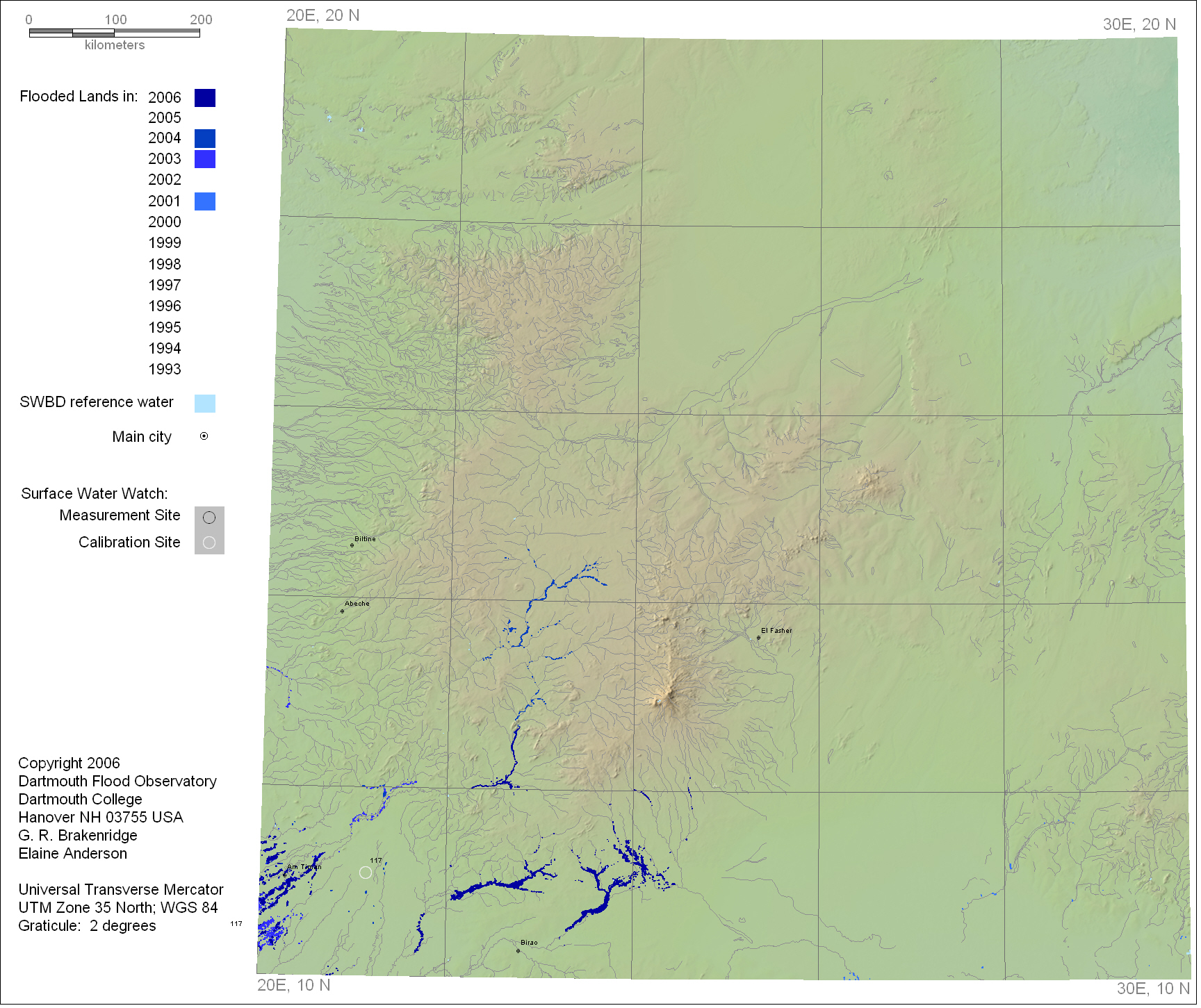Viewport: 1201px width, 1008px height.
Task: Select the Calibration Site legend icon
Action: [x=209, y=544]
